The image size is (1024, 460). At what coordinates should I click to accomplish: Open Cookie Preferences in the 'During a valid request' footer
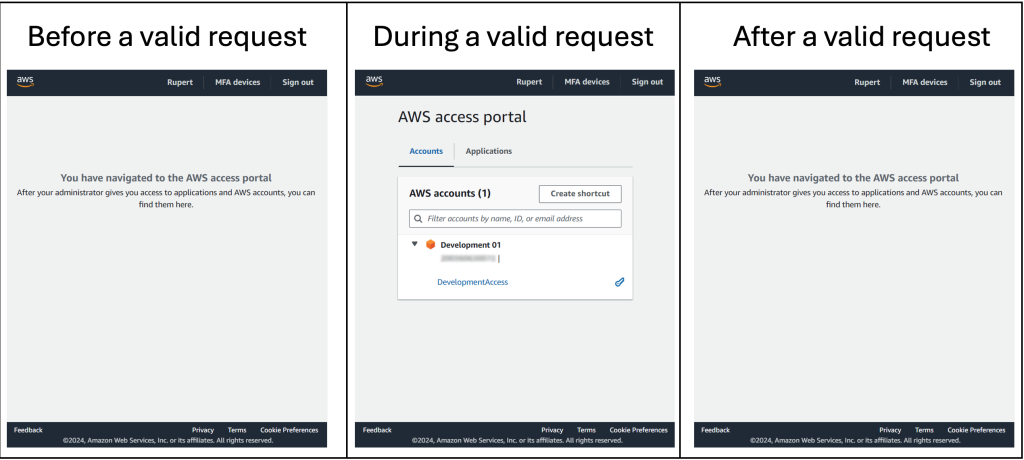[639, 430]
